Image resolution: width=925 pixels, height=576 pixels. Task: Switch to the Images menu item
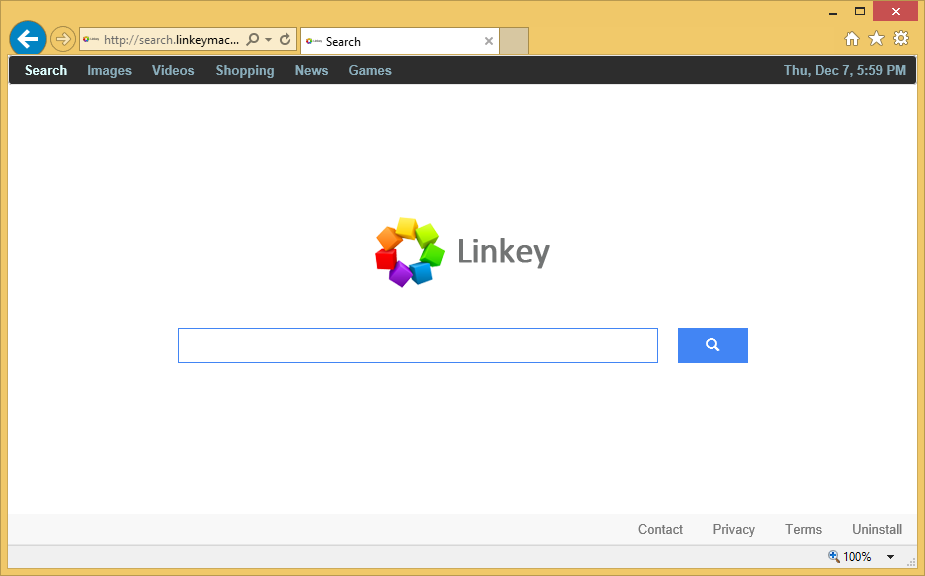[109, 70]
